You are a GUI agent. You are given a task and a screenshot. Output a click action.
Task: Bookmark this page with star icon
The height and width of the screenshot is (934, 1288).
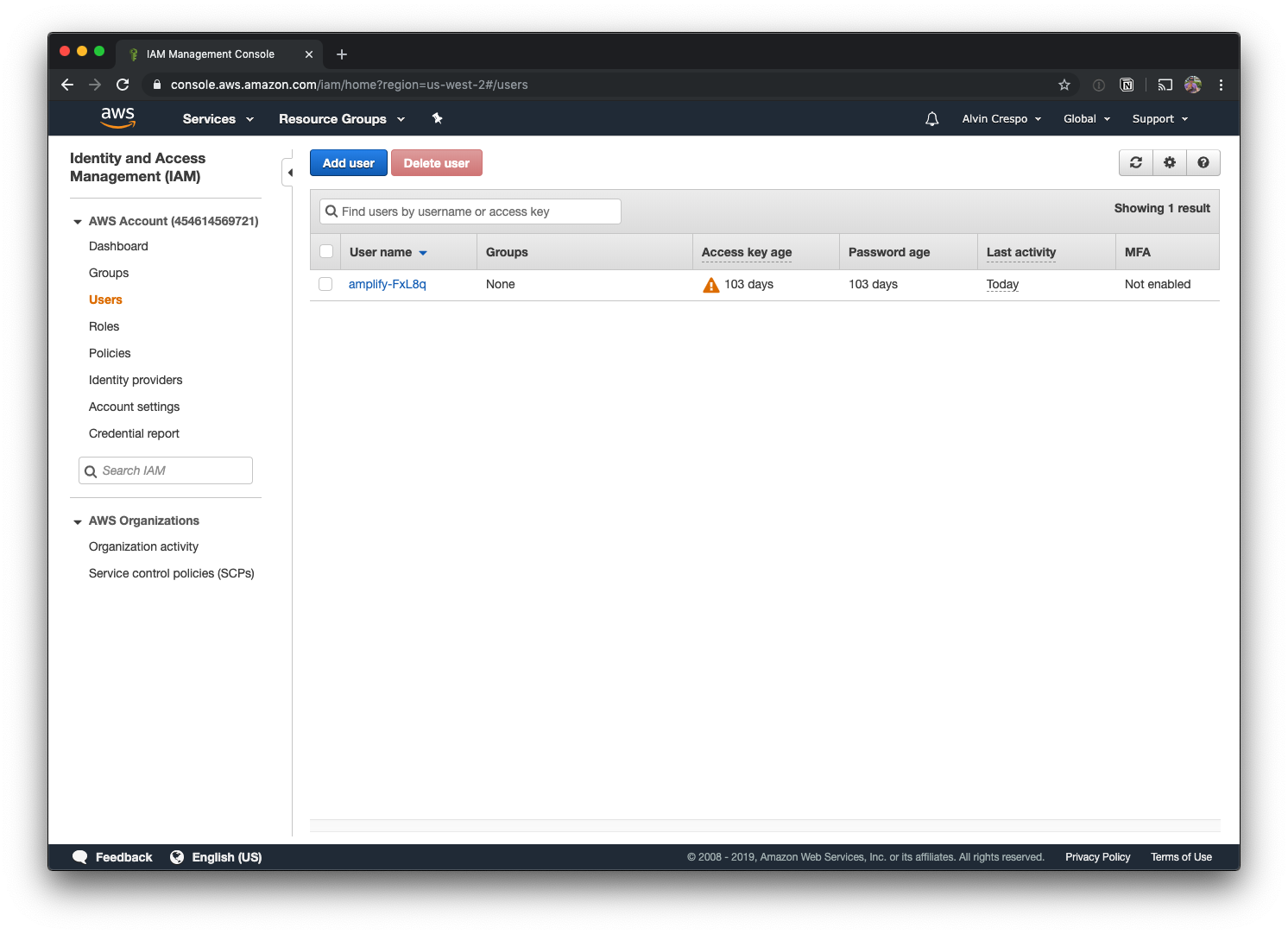pyautogui.click(x=1064, y=85)
